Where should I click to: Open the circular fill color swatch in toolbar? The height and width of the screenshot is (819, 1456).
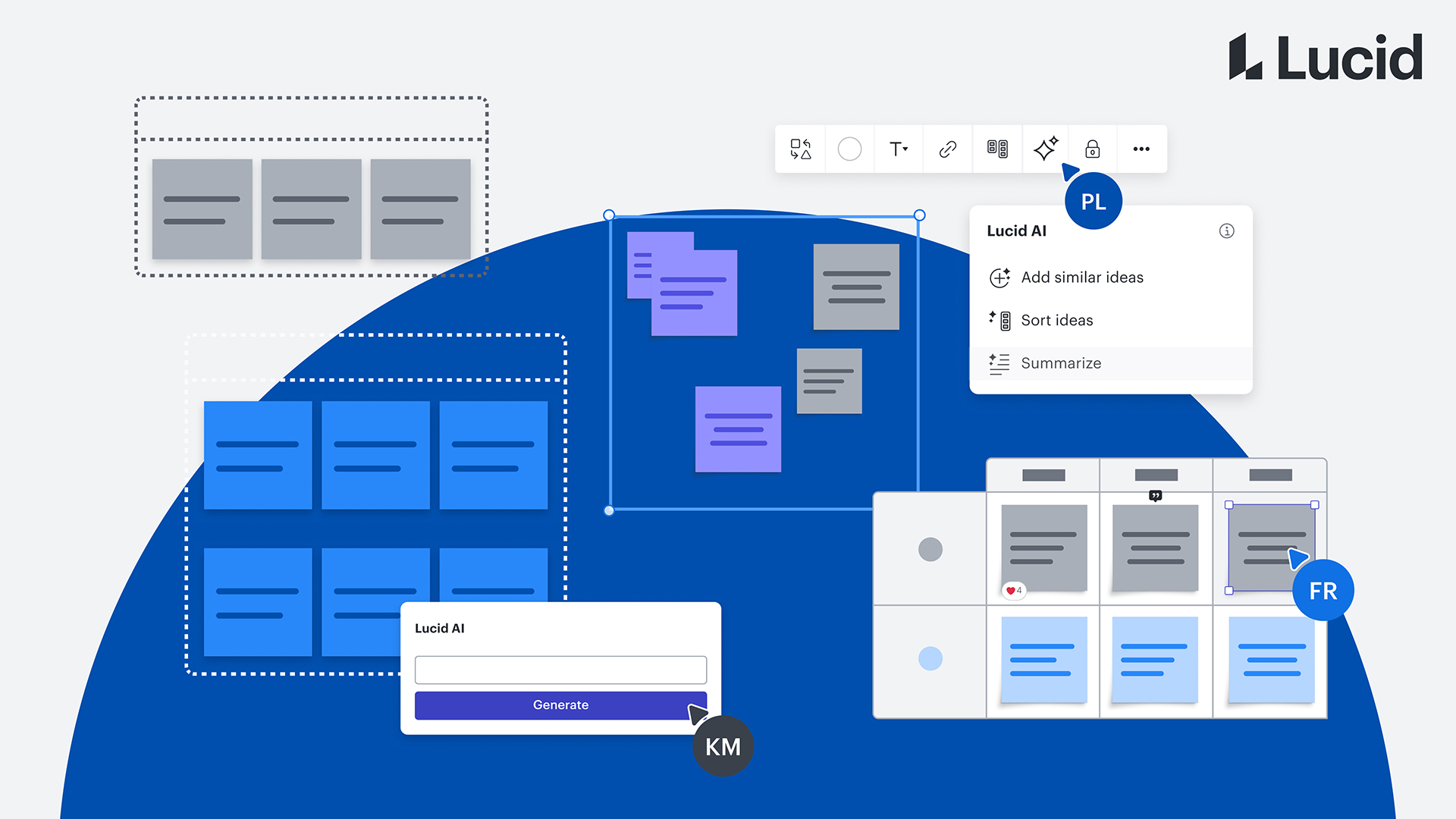tap(849, 149)
